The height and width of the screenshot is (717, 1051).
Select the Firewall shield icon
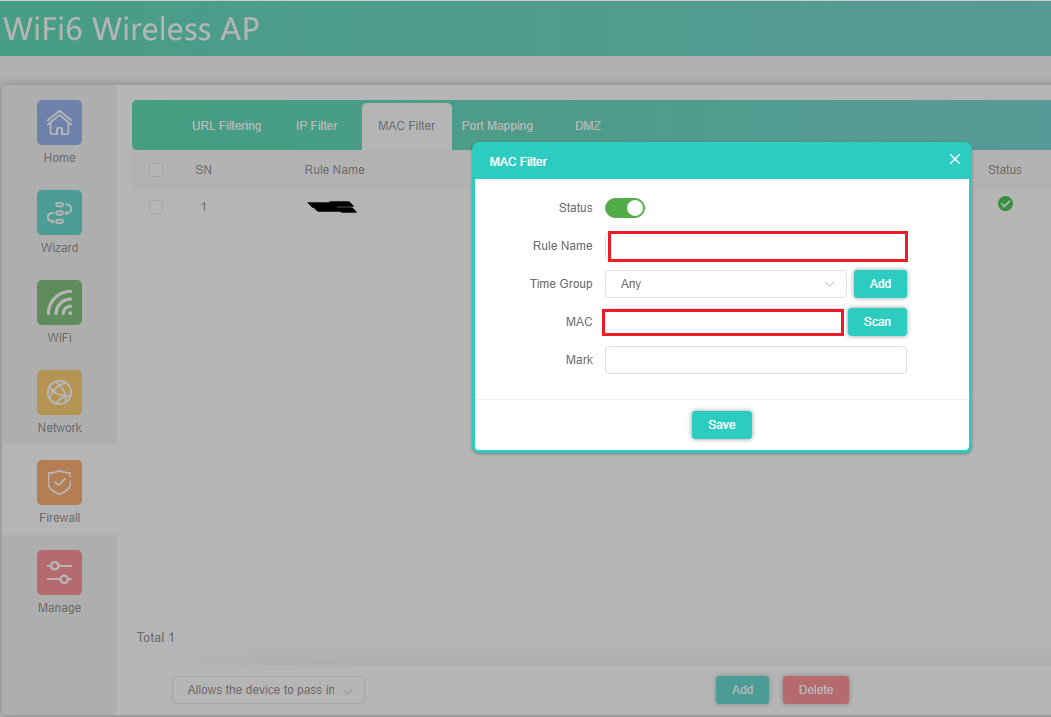[x=59, y=483]
